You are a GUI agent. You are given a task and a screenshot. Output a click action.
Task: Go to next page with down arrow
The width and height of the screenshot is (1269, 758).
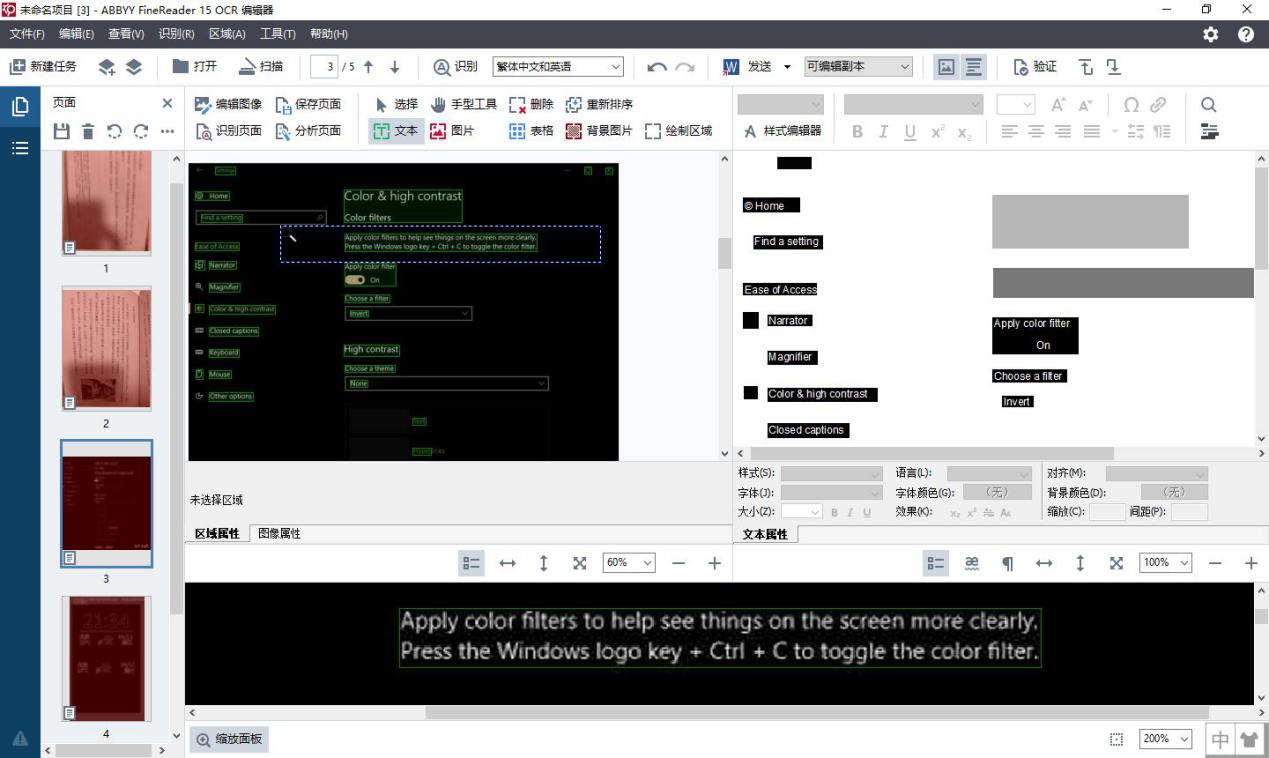tap(395, 67)
